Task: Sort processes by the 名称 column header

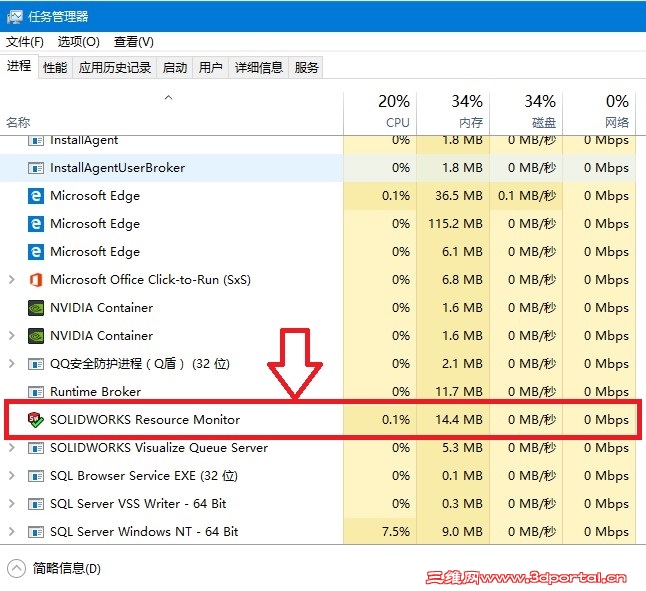Action: [171, 113]
